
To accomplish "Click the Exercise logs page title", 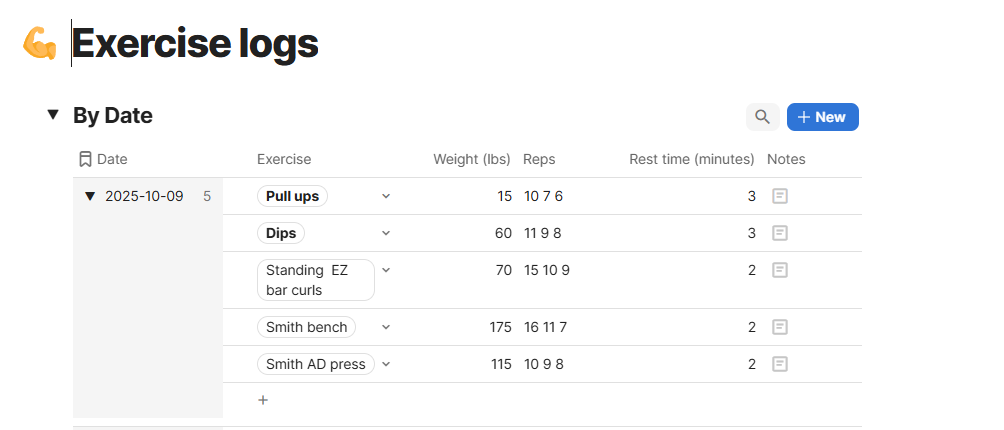I will (x=195, y=43).
